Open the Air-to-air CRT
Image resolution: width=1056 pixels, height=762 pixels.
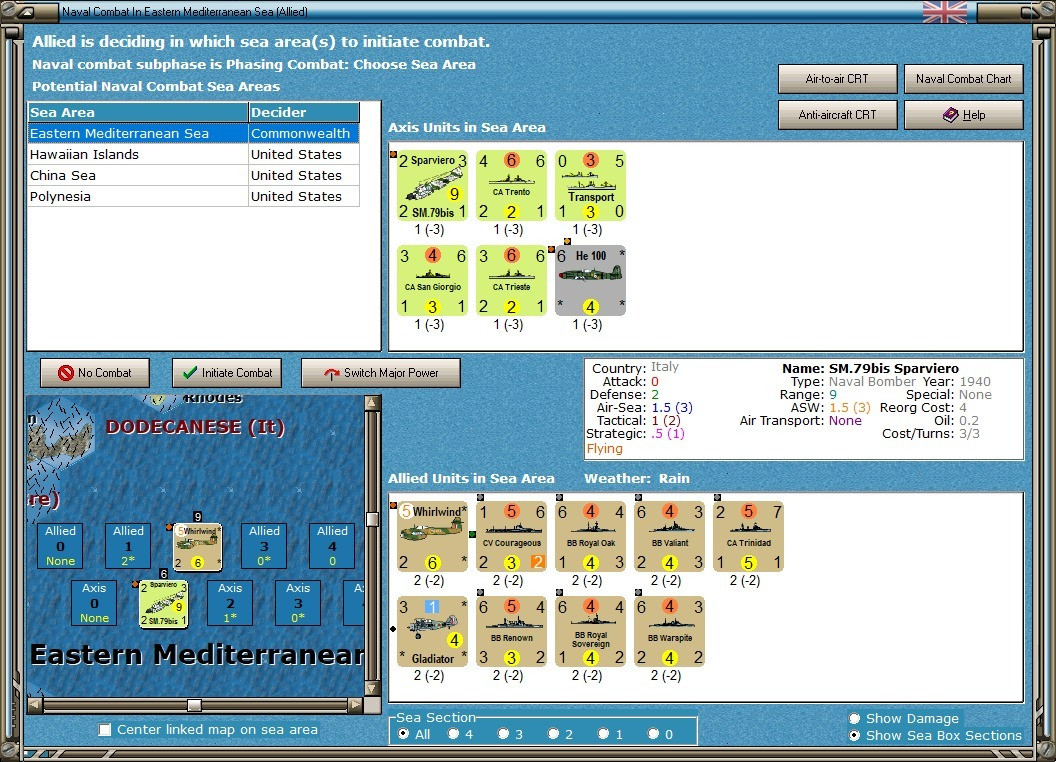pos(837,79)
